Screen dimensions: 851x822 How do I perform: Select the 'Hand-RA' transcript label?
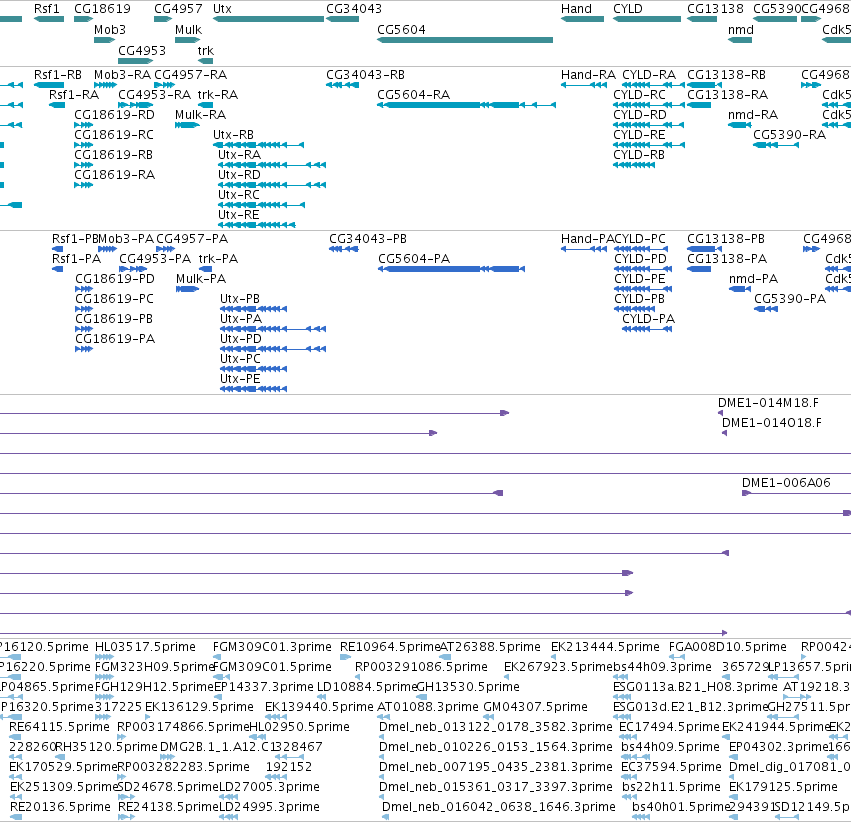[588, 75]
